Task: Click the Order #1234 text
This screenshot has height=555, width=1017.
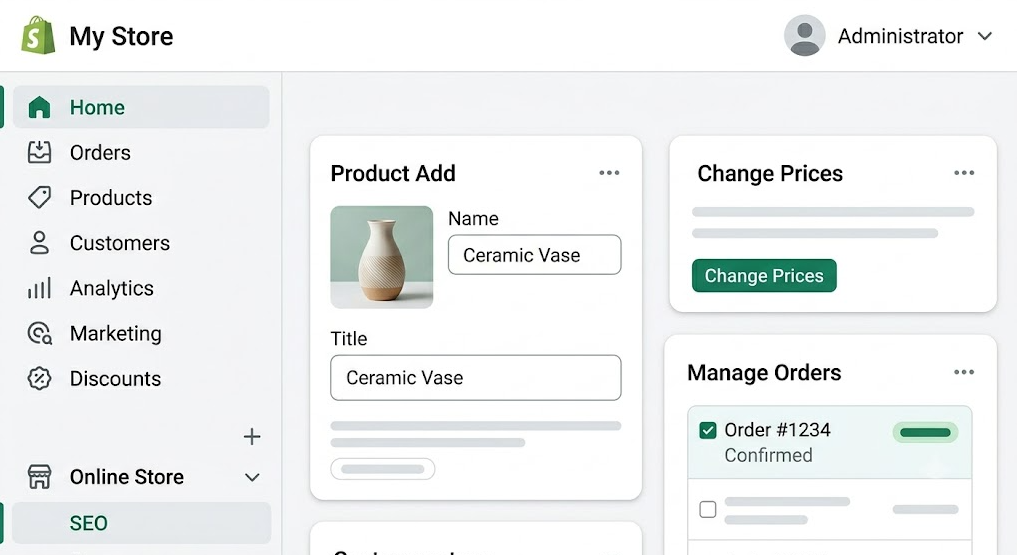Action: point(777,430)
